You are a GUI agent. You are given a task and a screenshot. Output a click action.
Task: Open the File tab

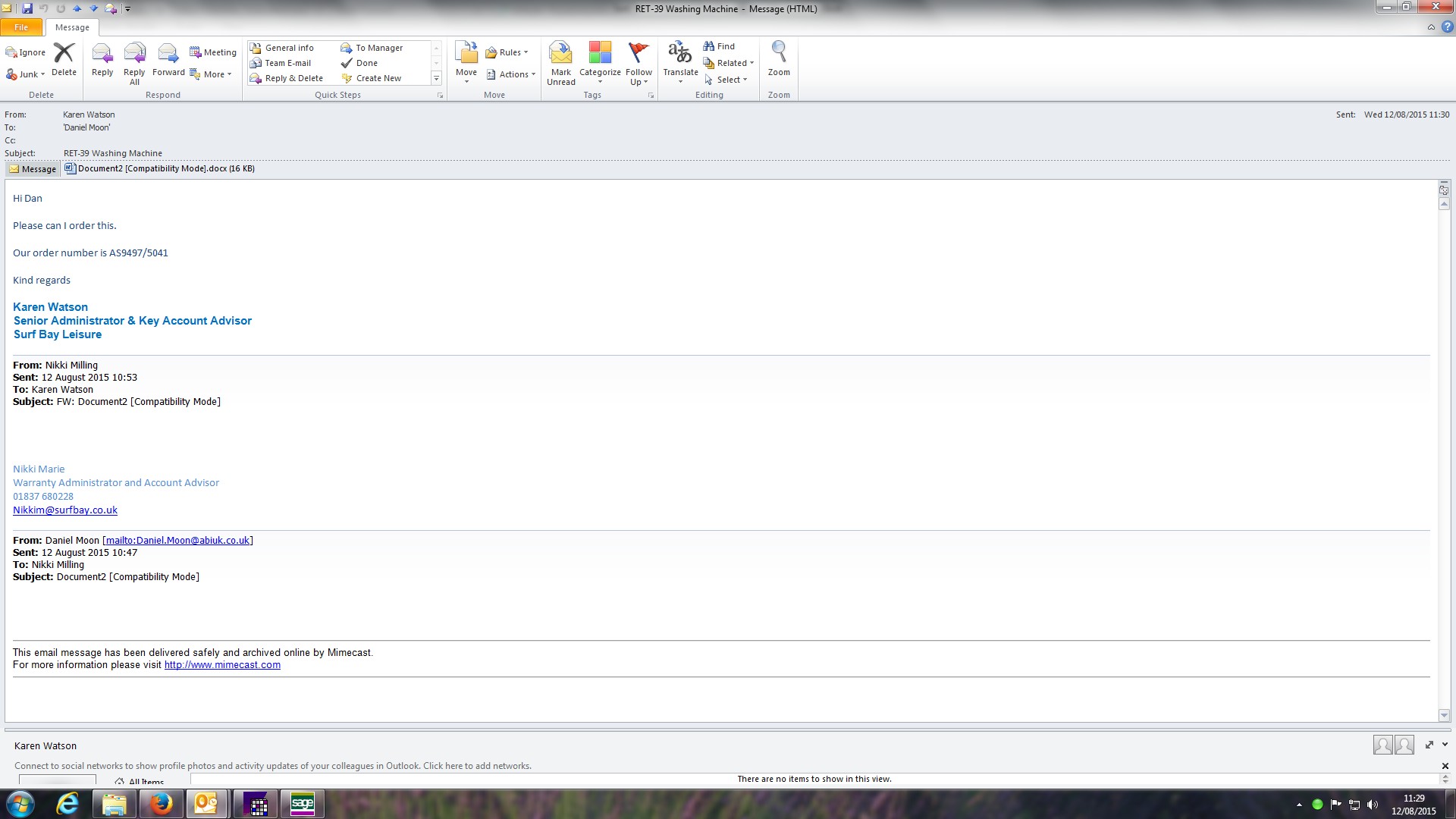(x=21, y=27)
